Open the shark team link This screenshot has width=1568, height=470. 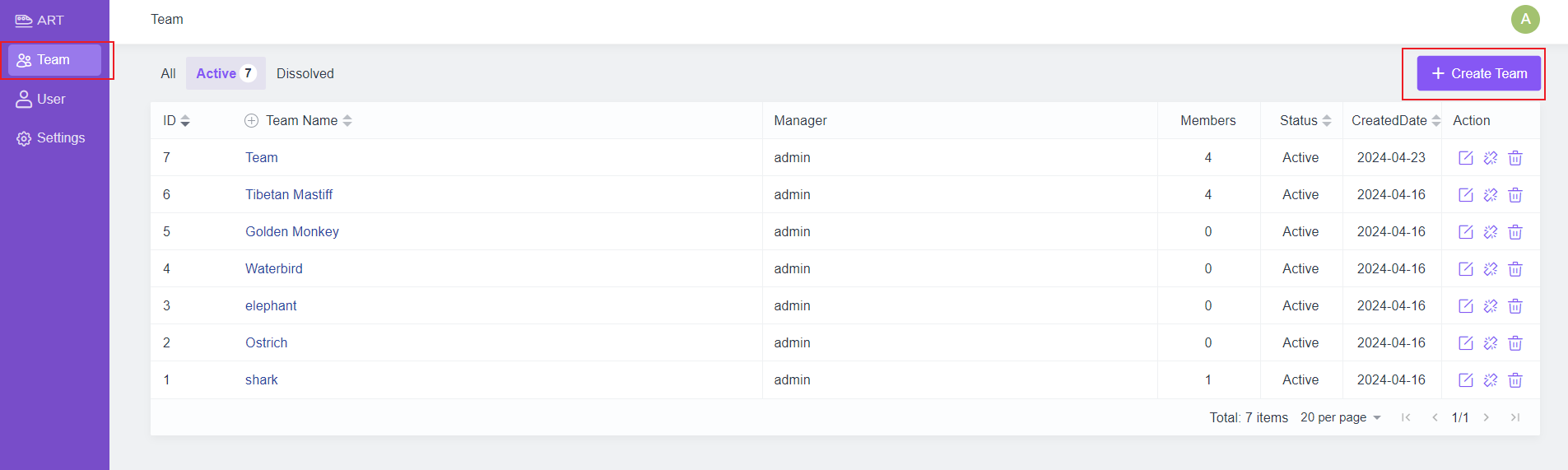pyautogui.click(x=262, y=380)
